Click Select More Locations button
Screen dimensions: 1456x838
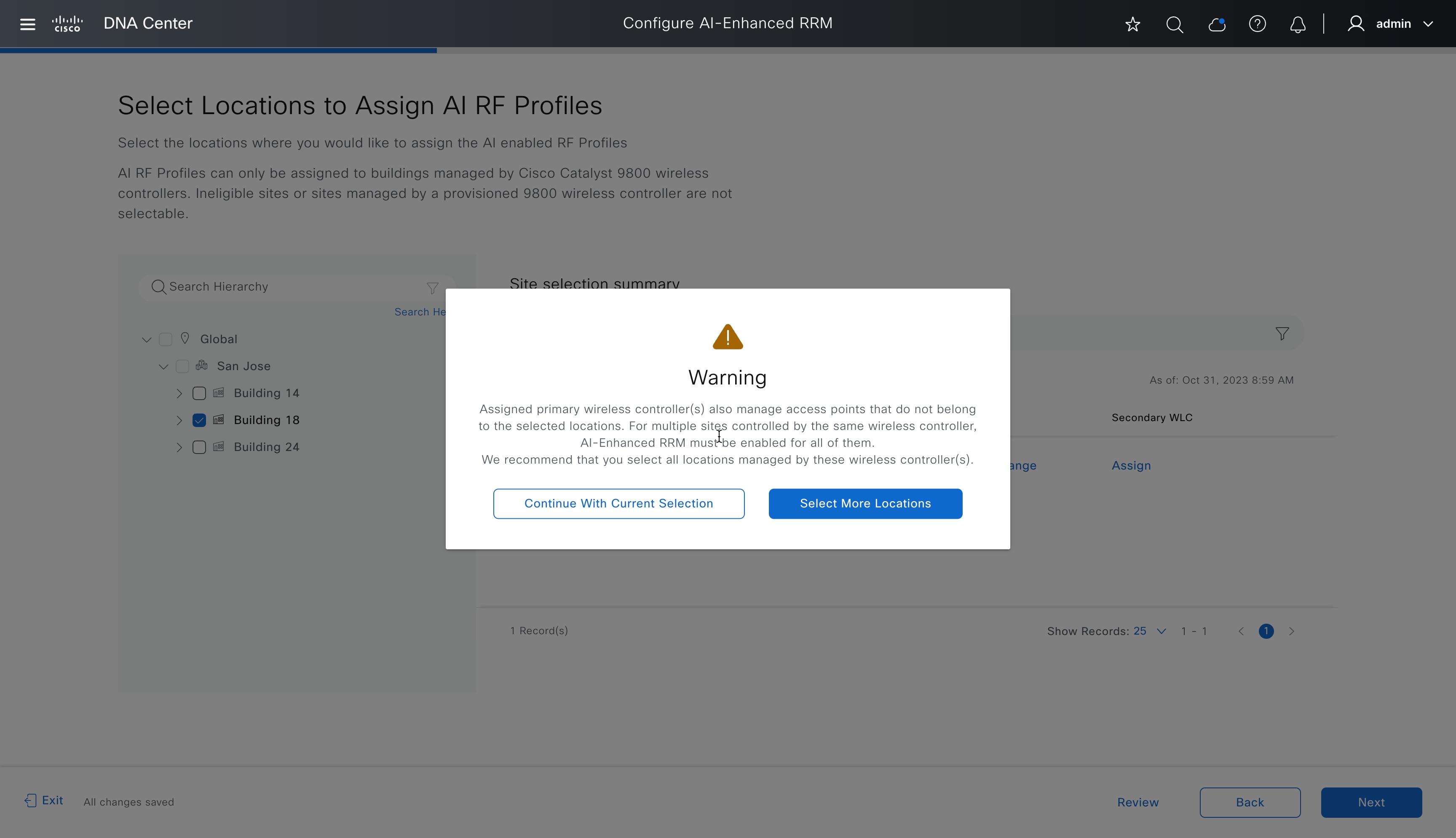click(x=865, y=504)
